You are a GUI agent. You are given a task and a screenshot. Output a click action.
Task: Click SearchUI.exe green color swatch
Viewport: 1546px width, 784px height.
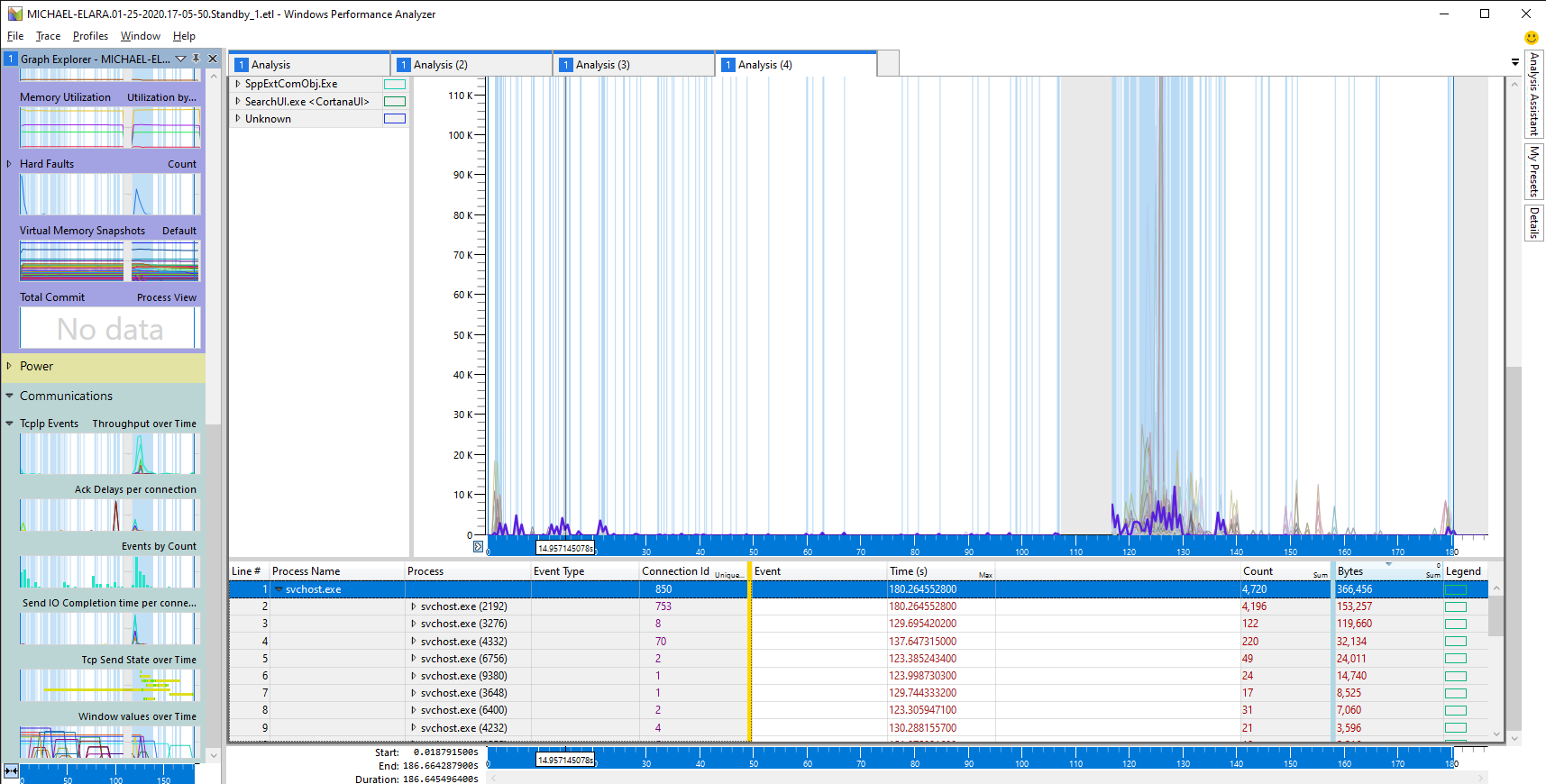coord(395,101)
